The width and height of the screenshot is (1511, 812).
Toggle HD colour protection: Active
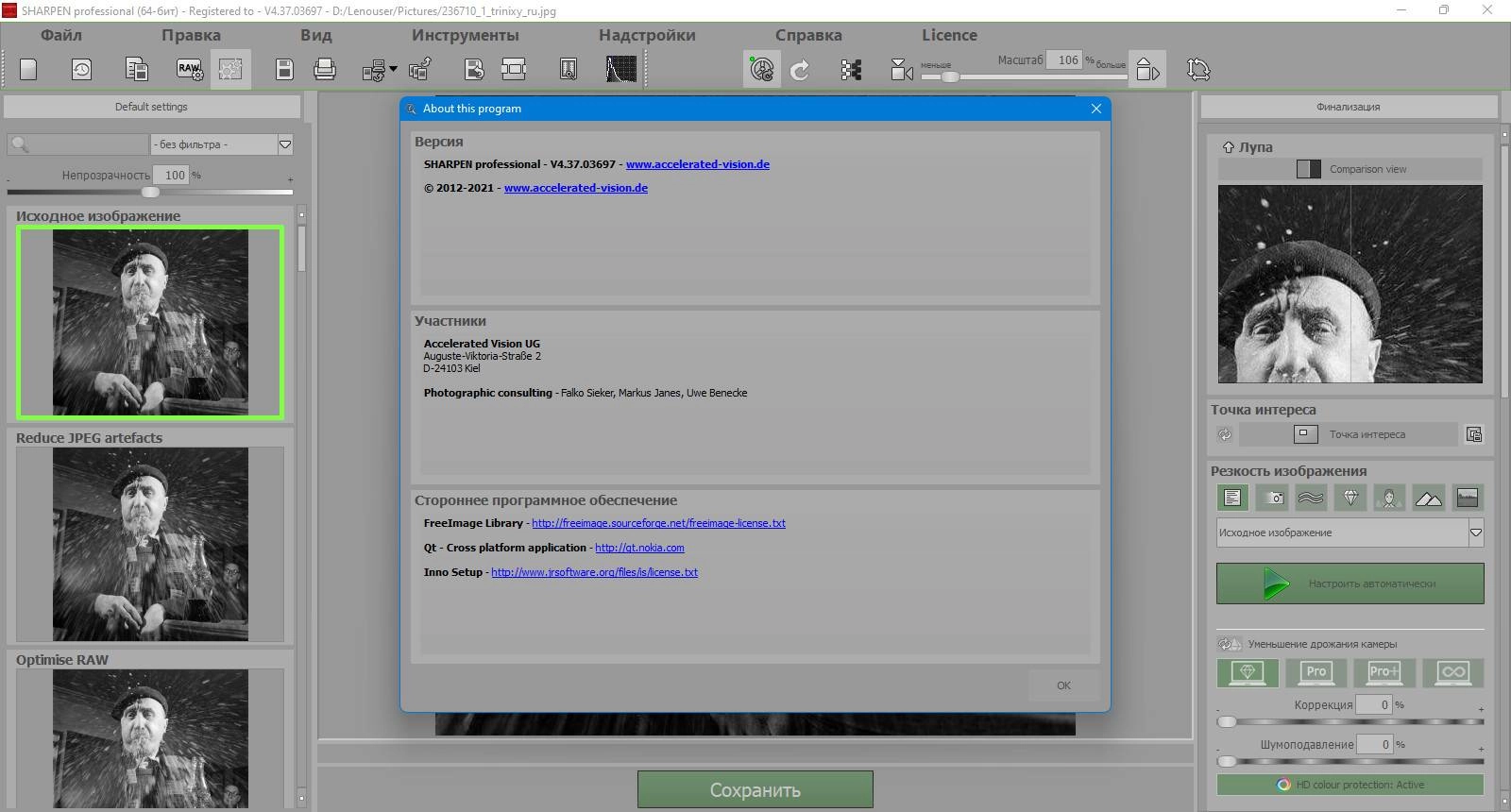point(1350,785)
